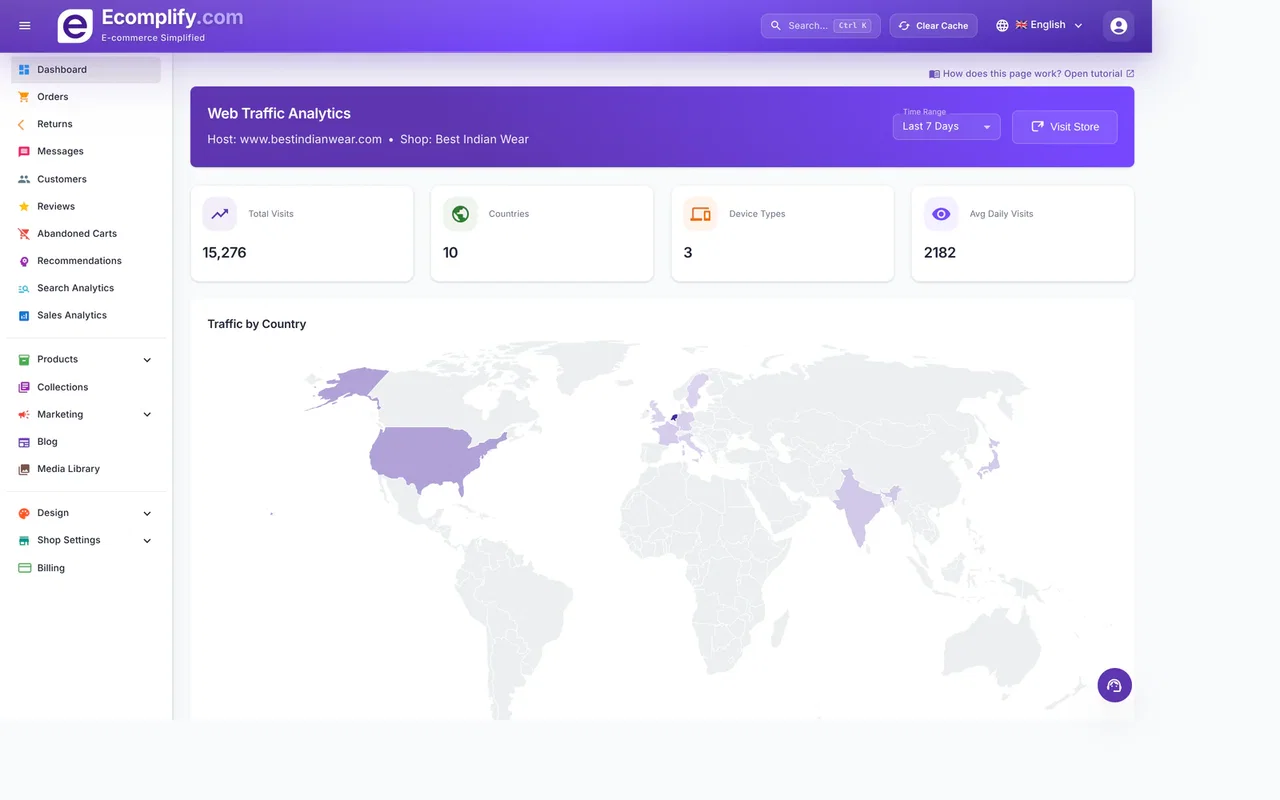Viewport: 1280px width, 800px height.
Task: Open the Media Library page
Action: (86, 469)
